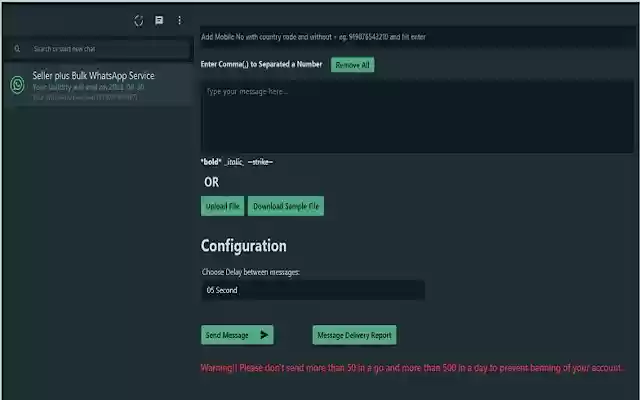Open the Message Delivery Report
Image resolution: width=640 pixels, height=400 pixels.
(354, 335)
